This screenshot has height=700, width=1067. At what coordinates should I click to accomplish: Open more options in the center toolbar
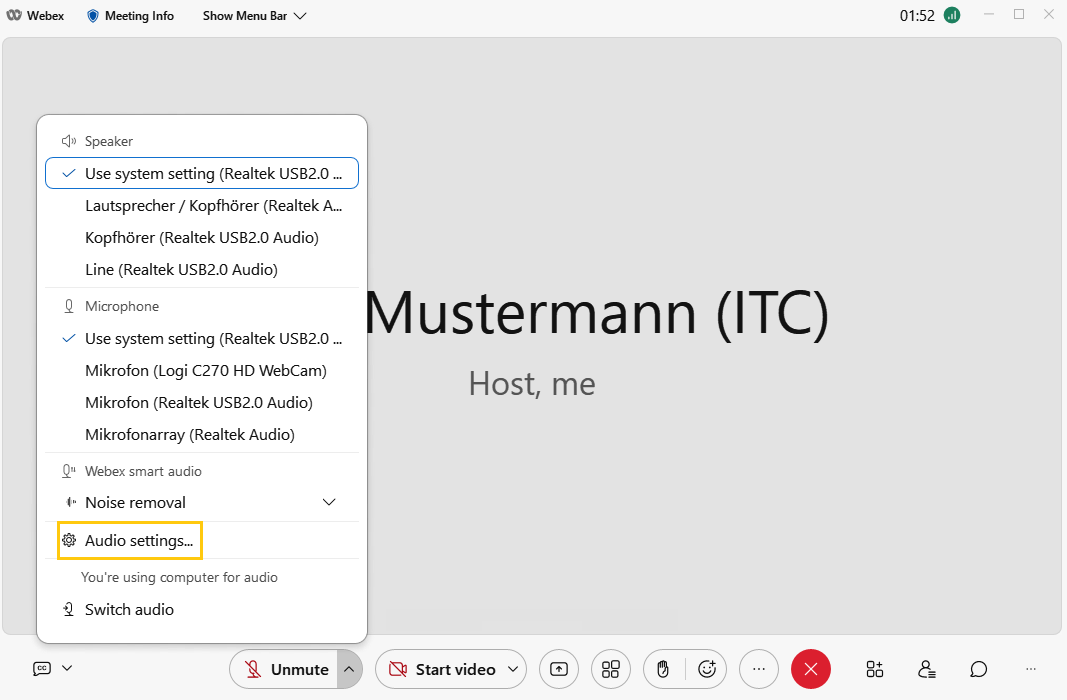759,669
